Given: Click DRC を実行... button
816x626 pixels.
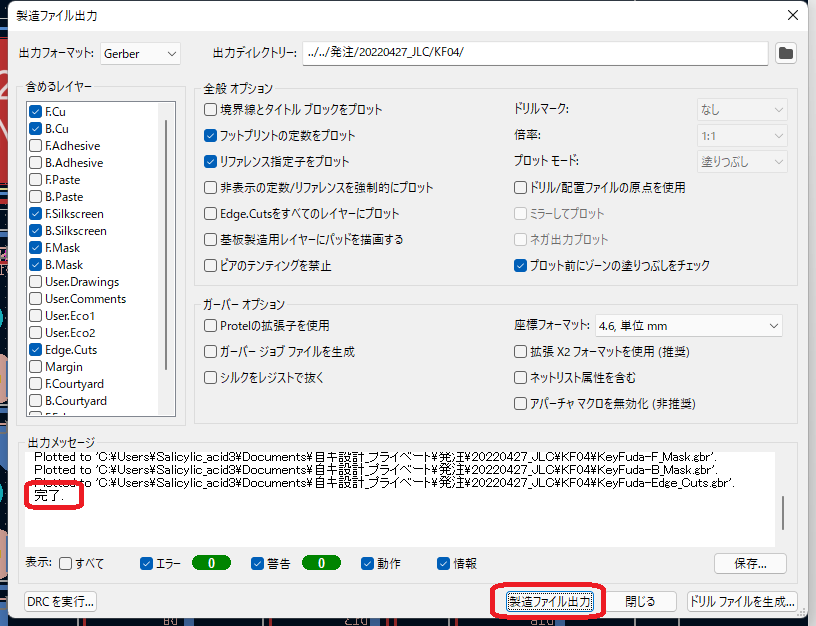Looking at the screenshot, I should pyautogui.click(x=60, y=602).
